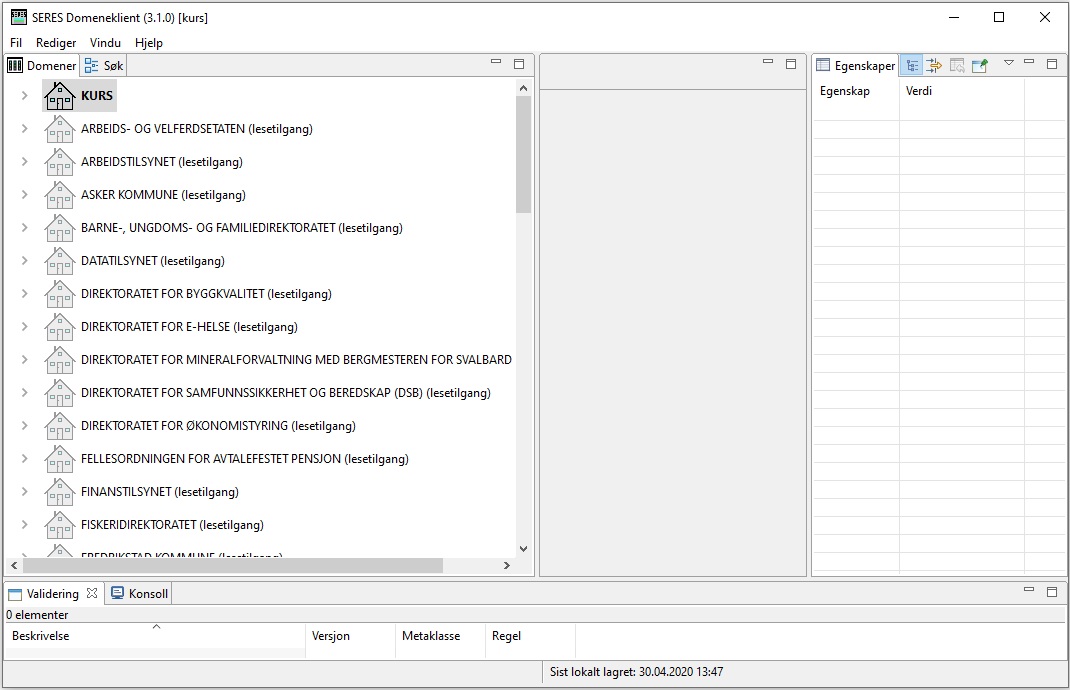Minimize the Egenskaper panel
This screenshot has width=1070, height=690.
(x=1029, y=62)
